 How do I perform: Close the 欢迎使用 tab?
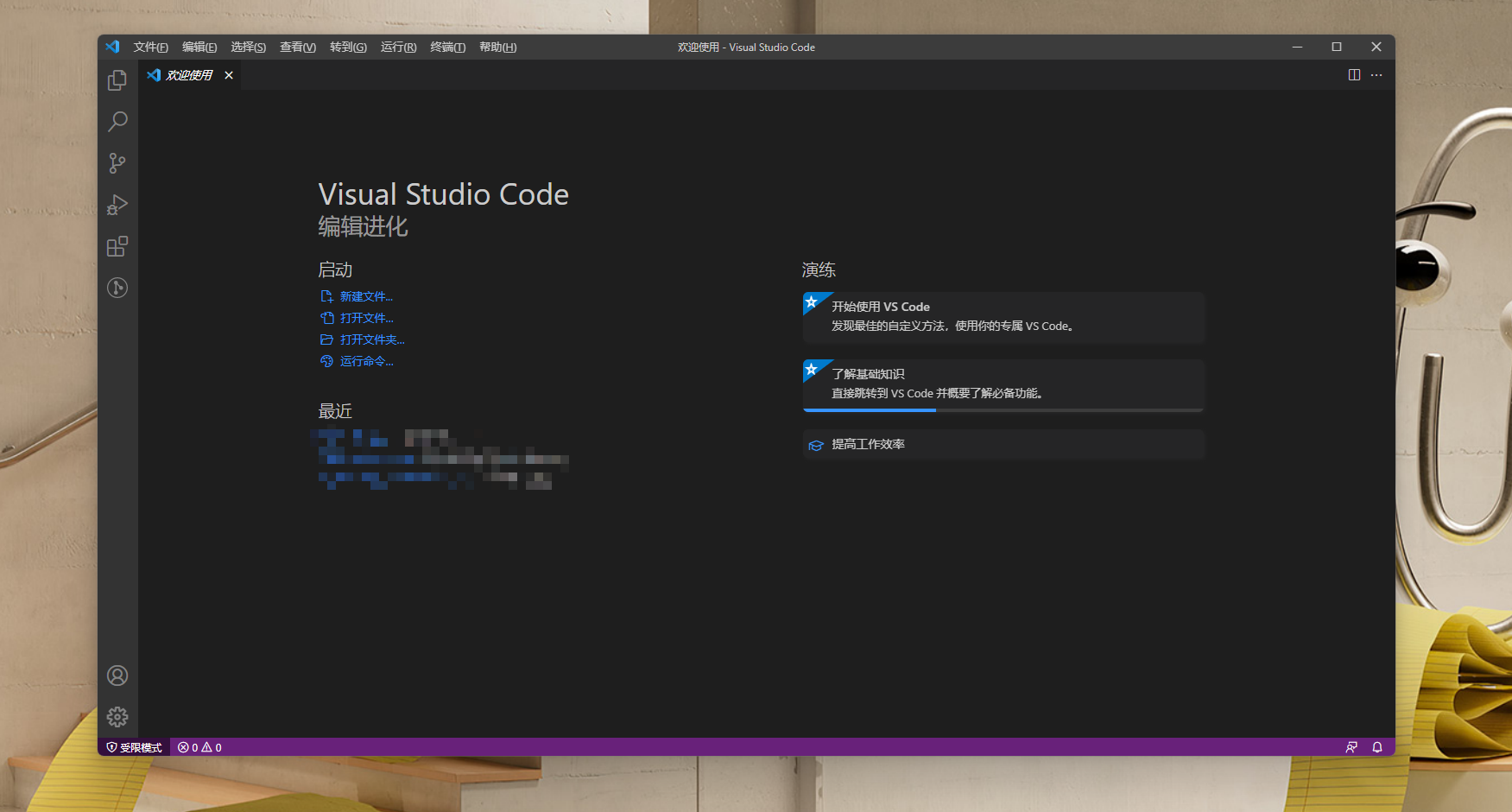229,75
